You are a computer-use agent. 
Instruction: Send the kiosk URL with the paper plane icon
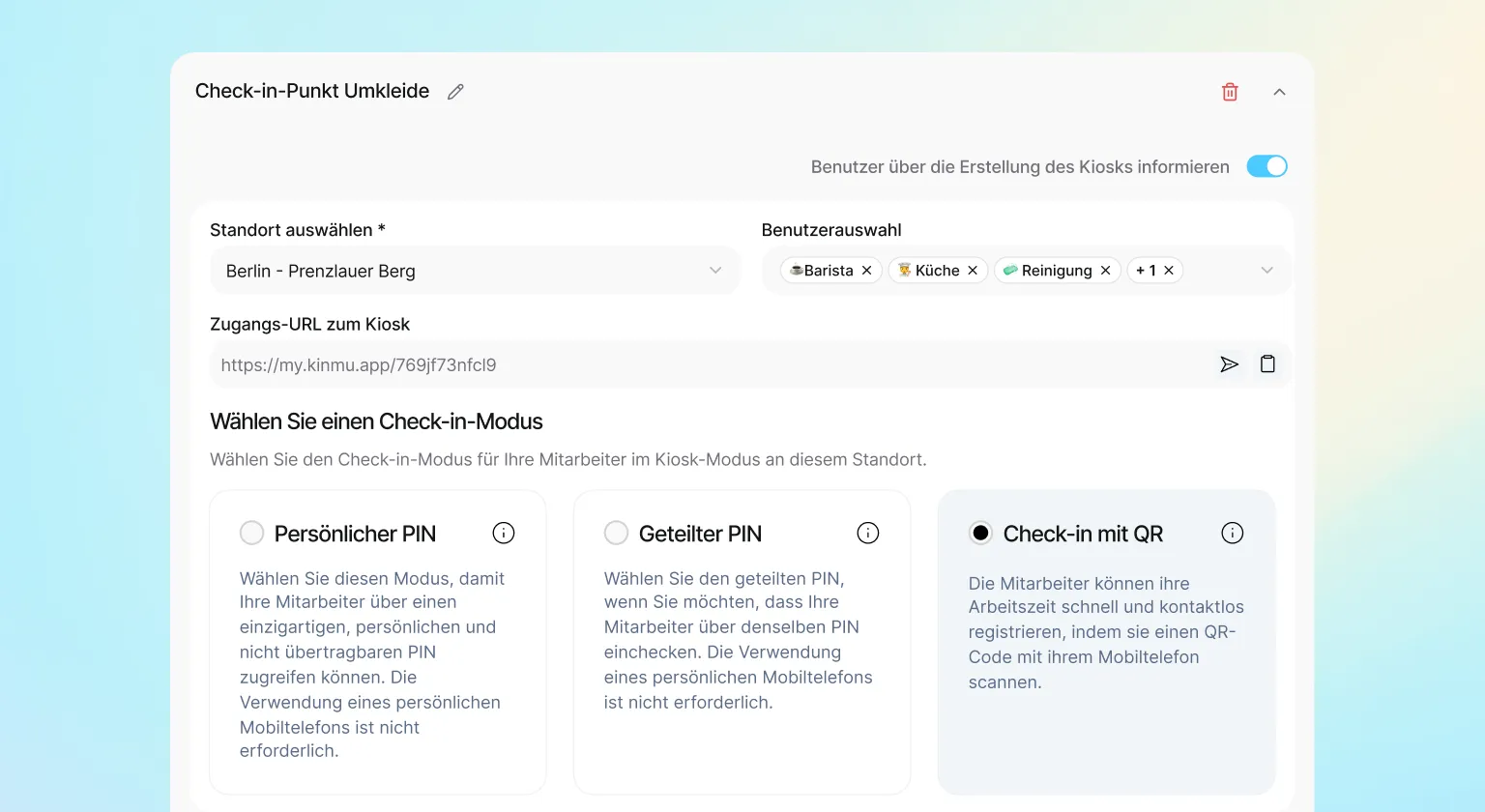click(x=1229, y=364)
